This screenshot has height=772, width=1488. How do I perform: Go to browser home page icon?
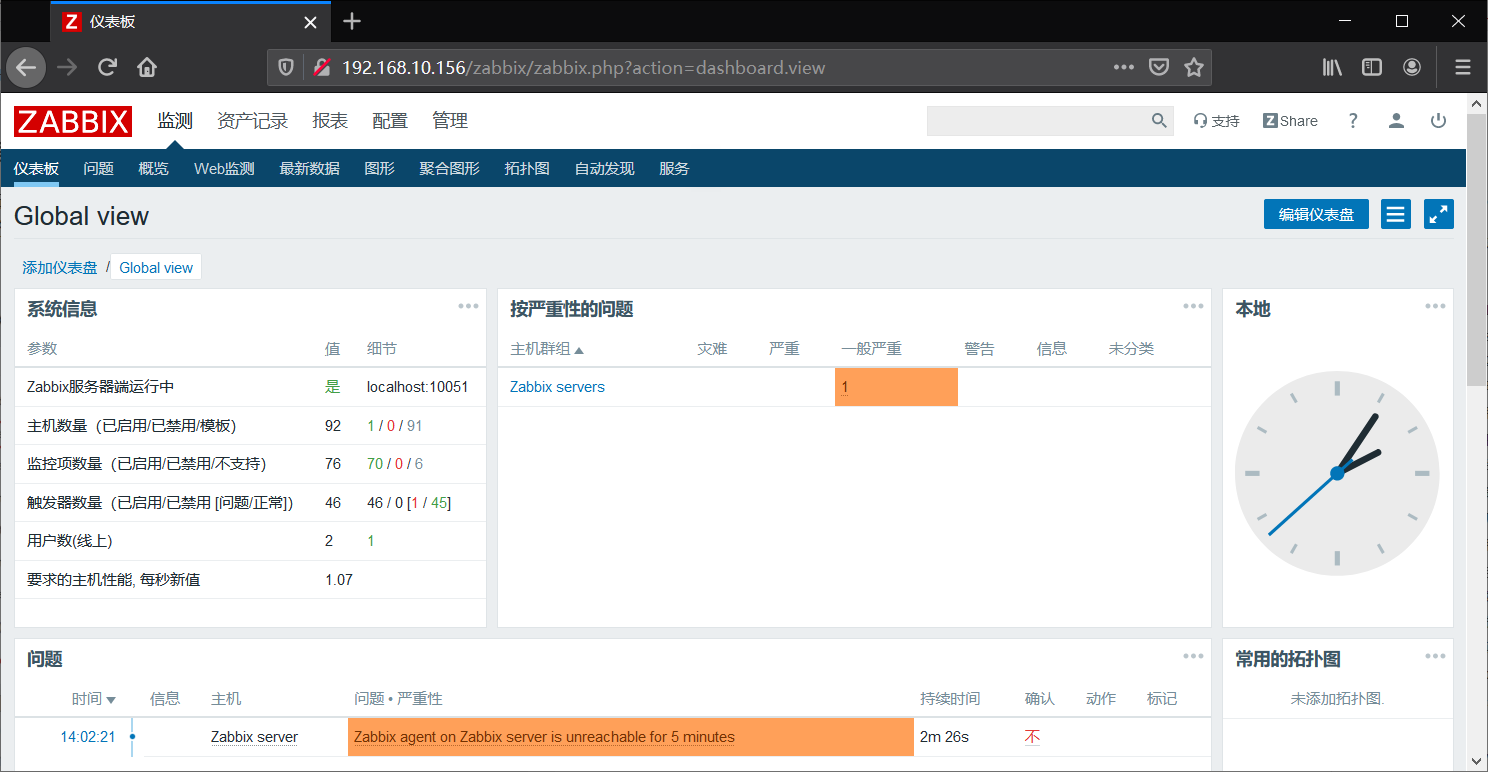click(x=147, y=68)
